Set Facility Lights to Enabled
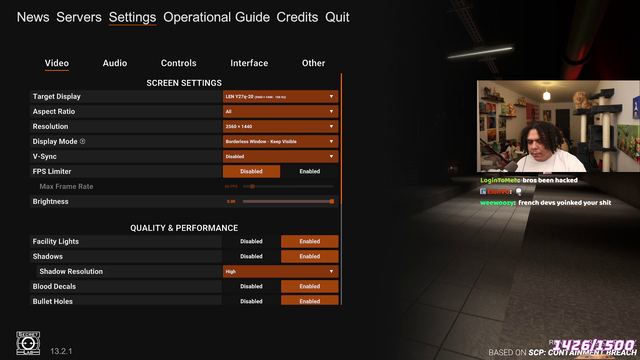640x360 pixels. [309, 241]
